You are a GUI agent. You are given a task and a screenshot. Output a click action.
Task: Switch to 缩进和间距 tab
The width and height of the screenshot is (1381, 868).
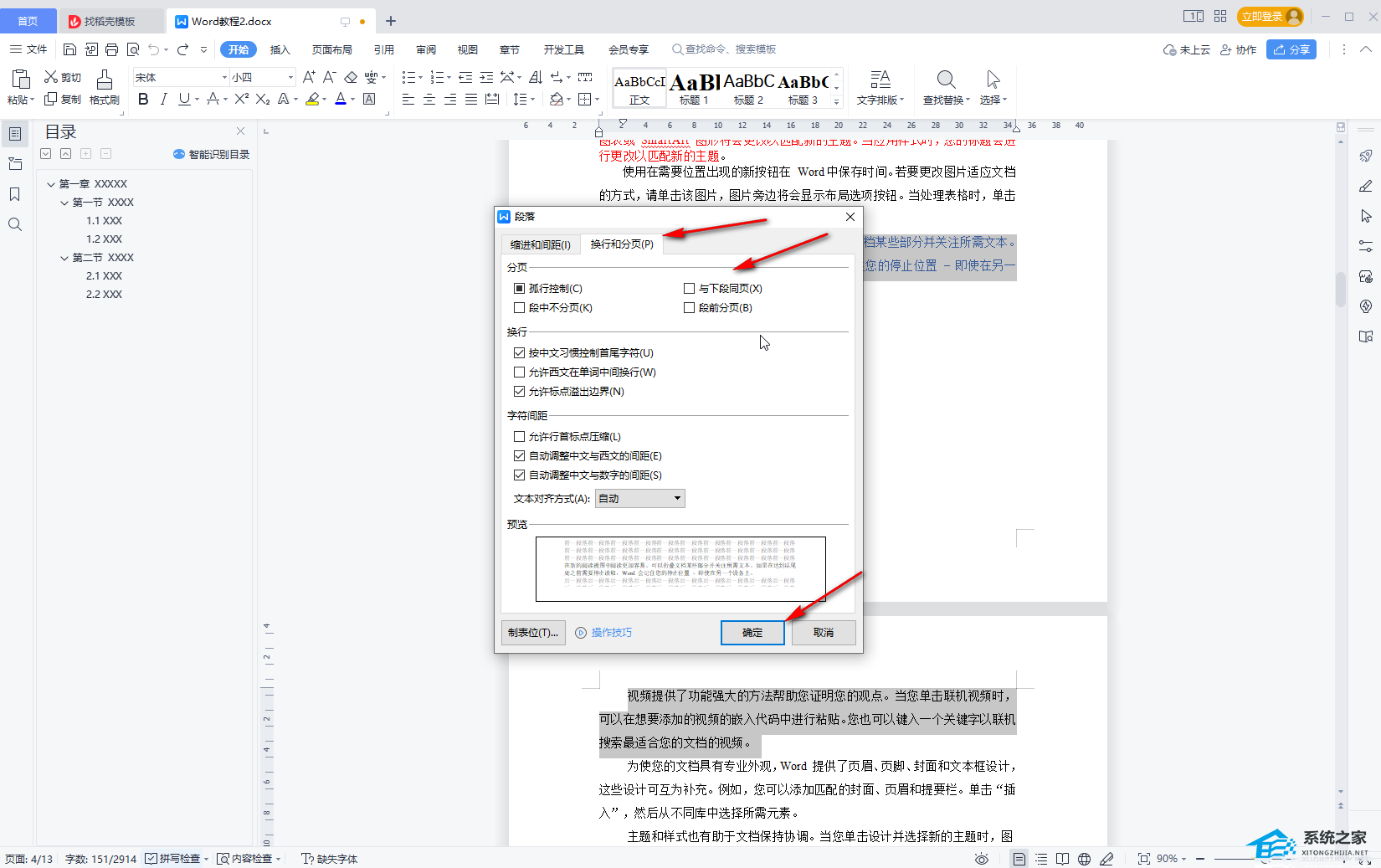540,244
